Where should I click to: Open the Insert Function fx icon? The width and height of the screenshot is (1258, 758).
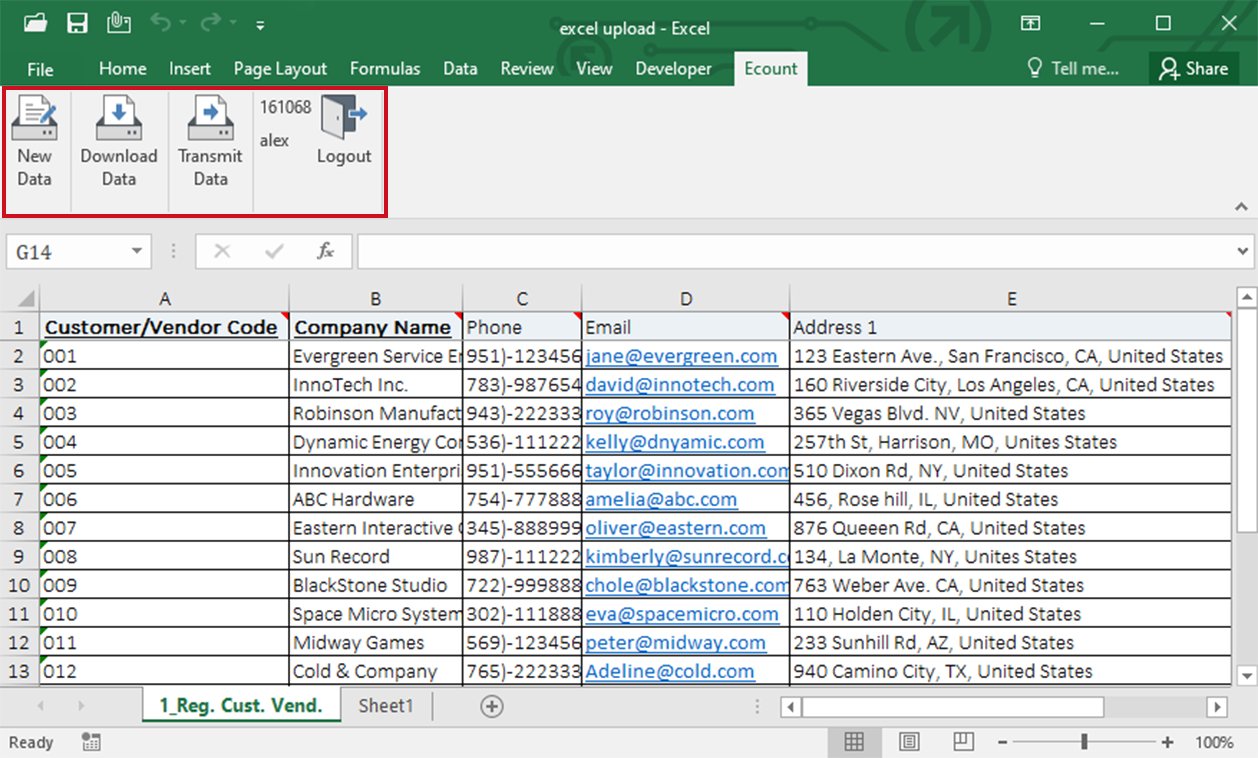326,251
